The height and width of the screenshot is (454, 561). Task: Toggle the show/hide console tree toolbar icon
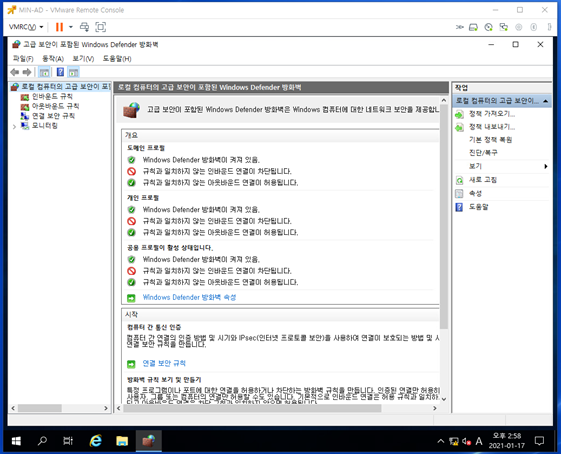coord(44,72)
